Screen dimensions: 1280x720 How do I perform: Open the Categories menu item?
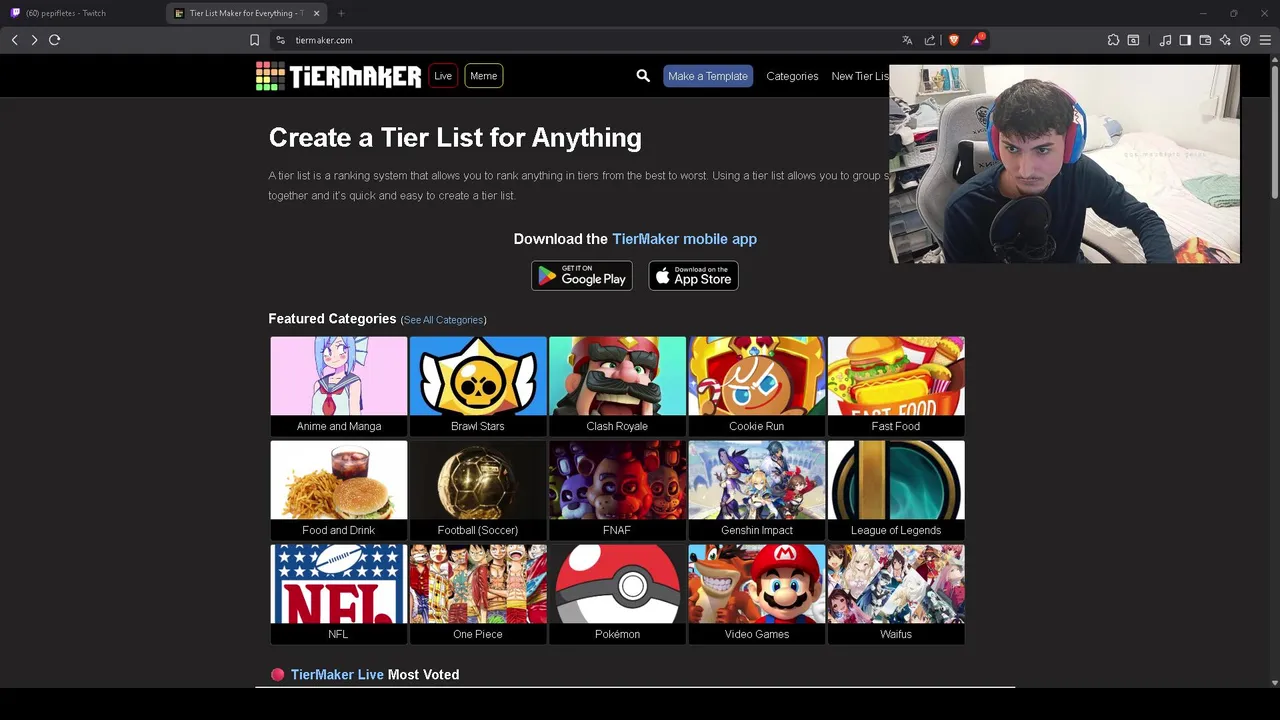click(792, 76)
